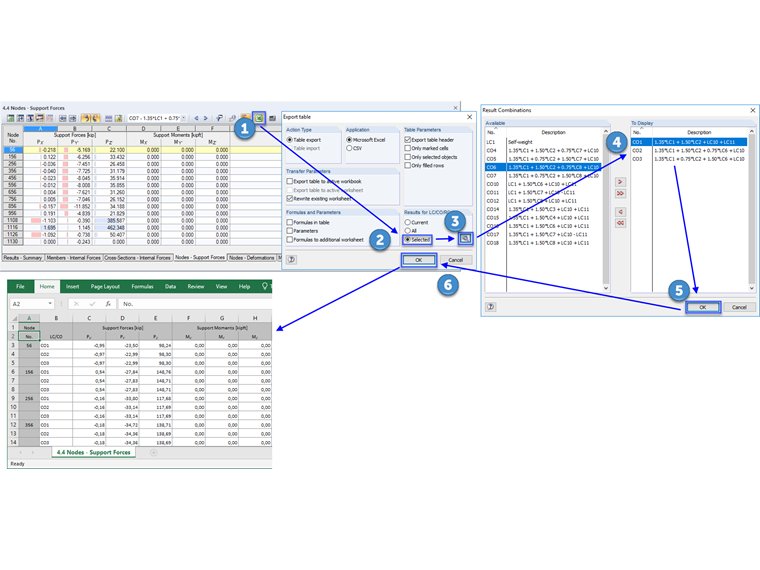Go to next load case with right arrow
The image size is (760, 570).
pyautogui.click(x=206, y=118)
